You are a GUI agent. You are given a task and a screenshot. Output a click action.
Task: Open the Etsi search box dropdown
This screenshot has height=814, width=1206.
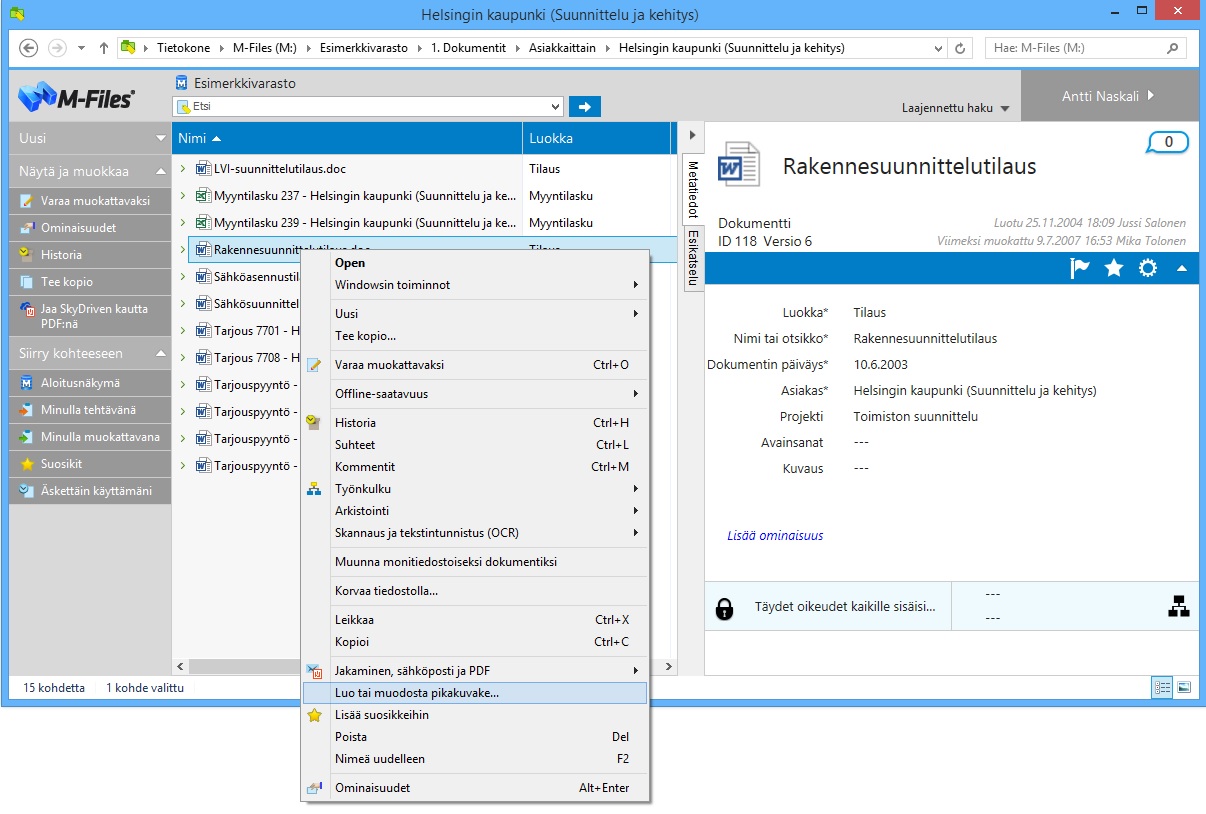(x=556, y=106)
